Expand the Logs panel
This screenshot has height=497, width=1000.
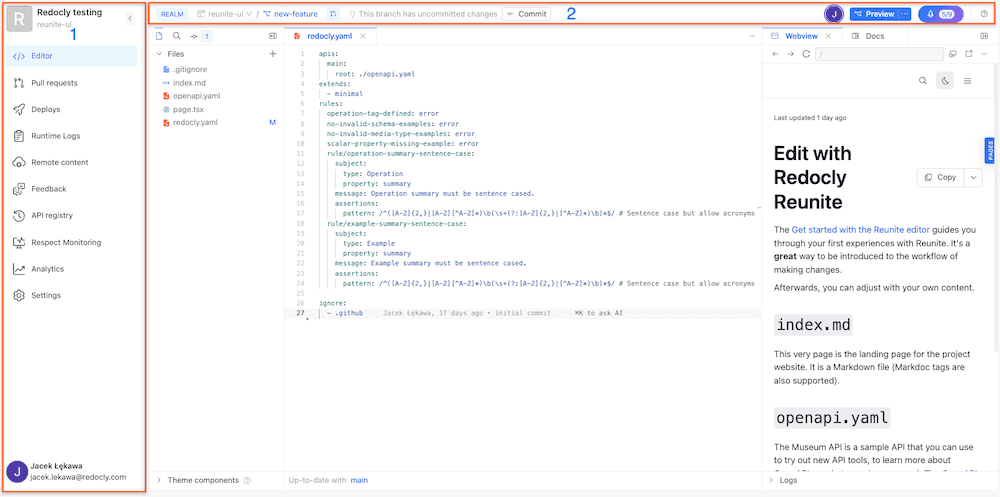click(771, 480)
